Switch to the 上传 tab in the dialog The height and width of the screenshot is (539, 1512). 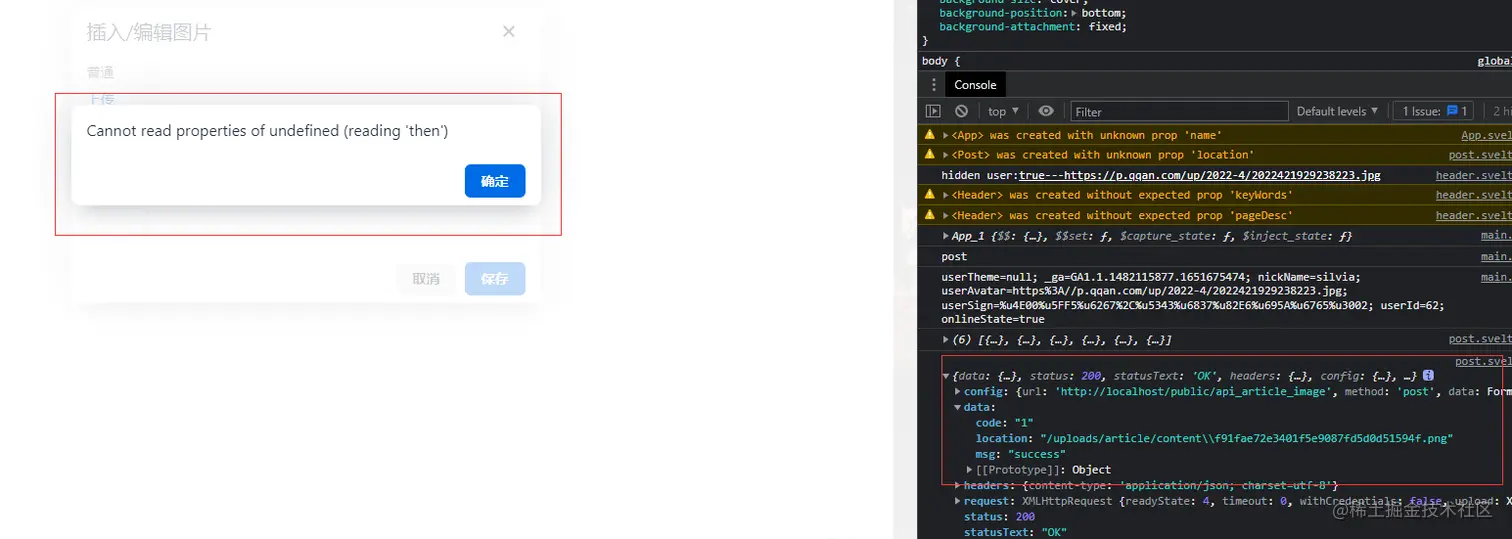(101, 99)
